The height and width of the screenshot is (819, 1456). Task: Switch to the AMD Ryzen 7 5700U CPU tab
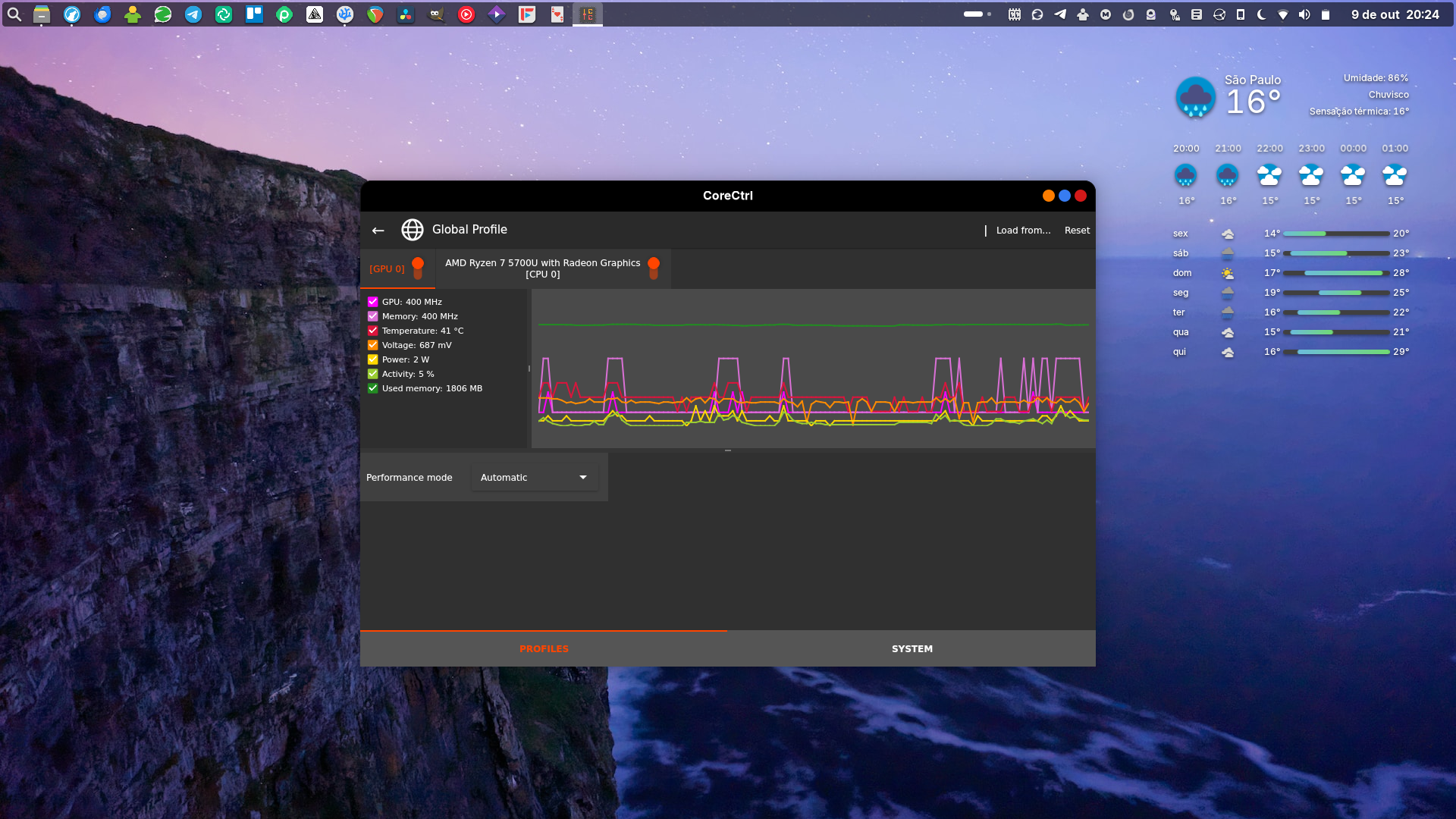(543, 268)
